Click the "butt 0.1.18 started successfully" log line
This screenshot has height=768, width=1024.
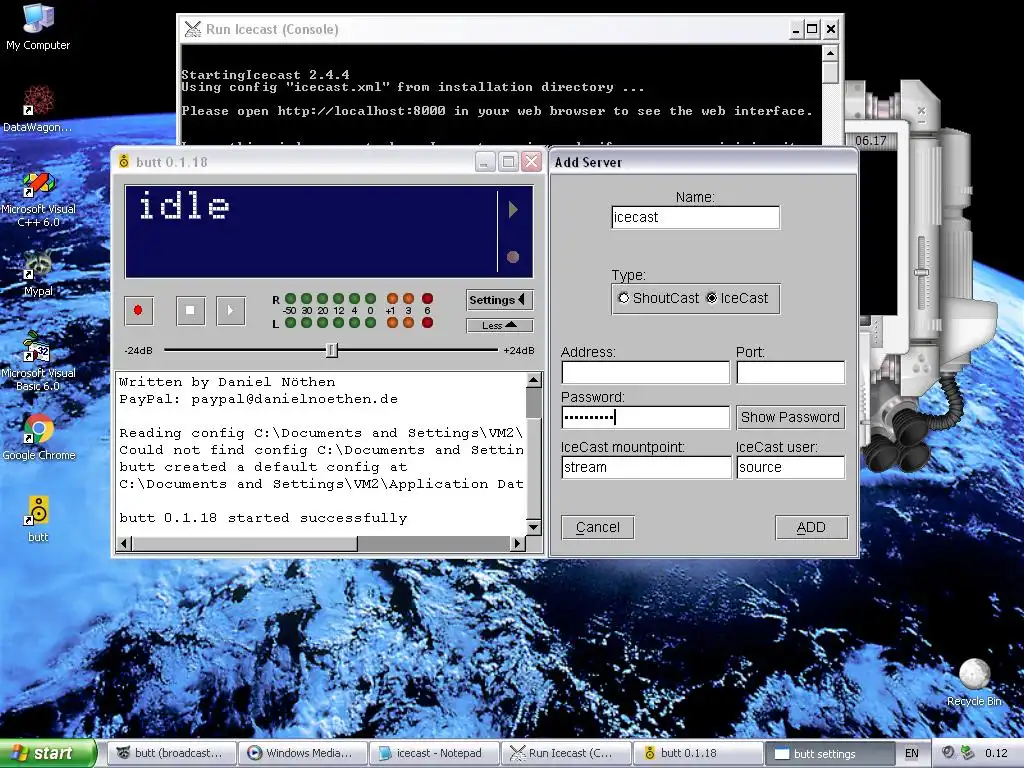click(x=263, y=518)
